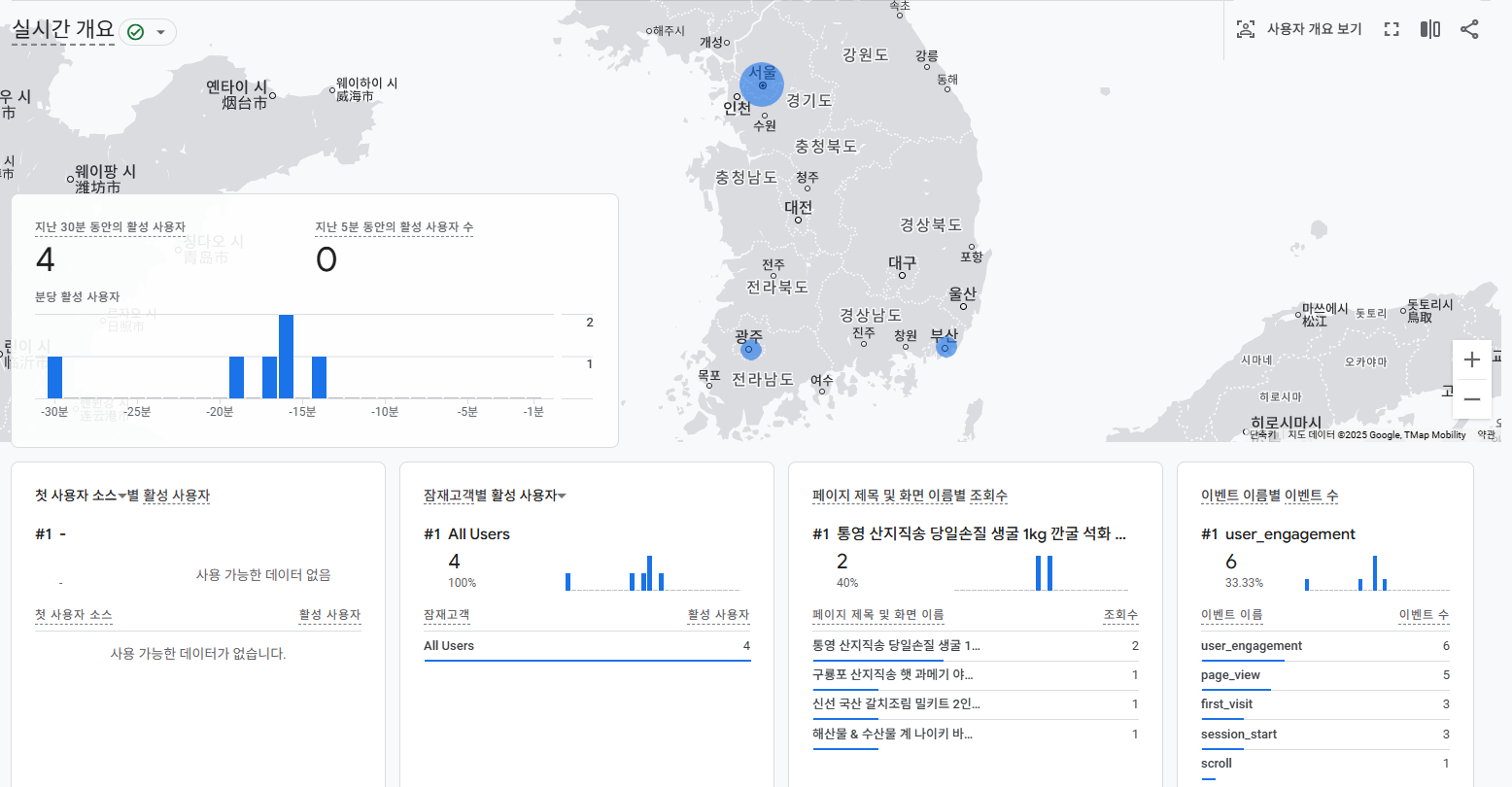This screenshot has height=787, width=1512.
Task: Zoom in on the Korea map
Action: point(1471,359)
